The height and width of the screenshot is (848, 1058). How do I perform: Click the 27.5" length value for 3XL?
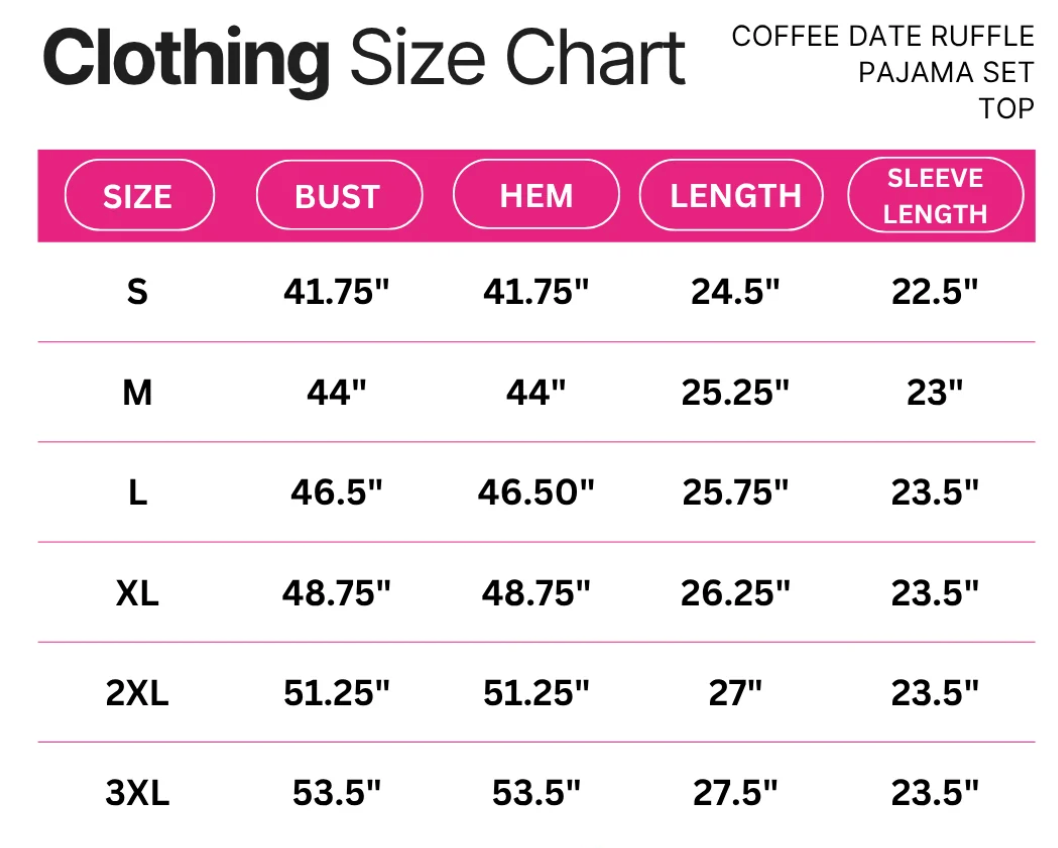tap(735, 792)
